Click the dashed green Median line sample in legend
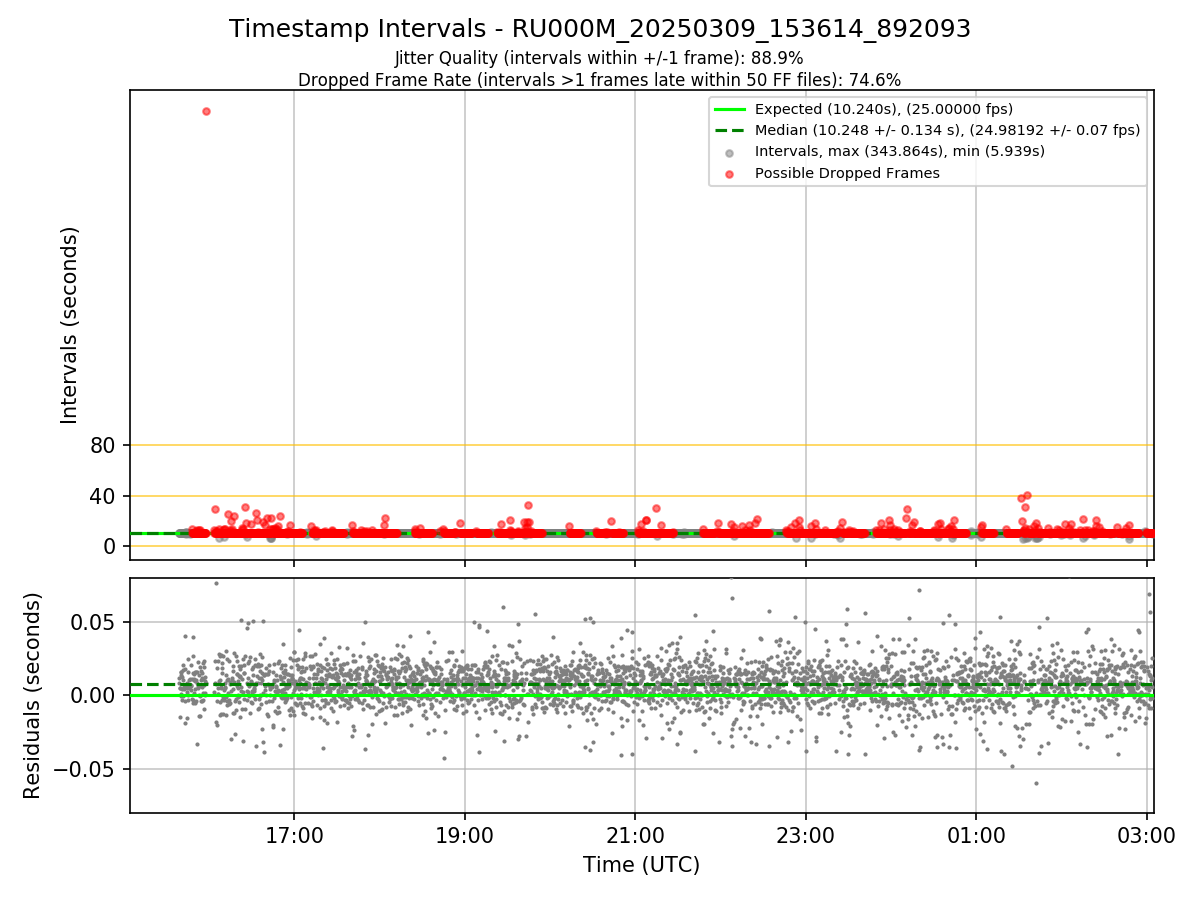Screen dimensions: 1200x900 (x=730, y=130)
